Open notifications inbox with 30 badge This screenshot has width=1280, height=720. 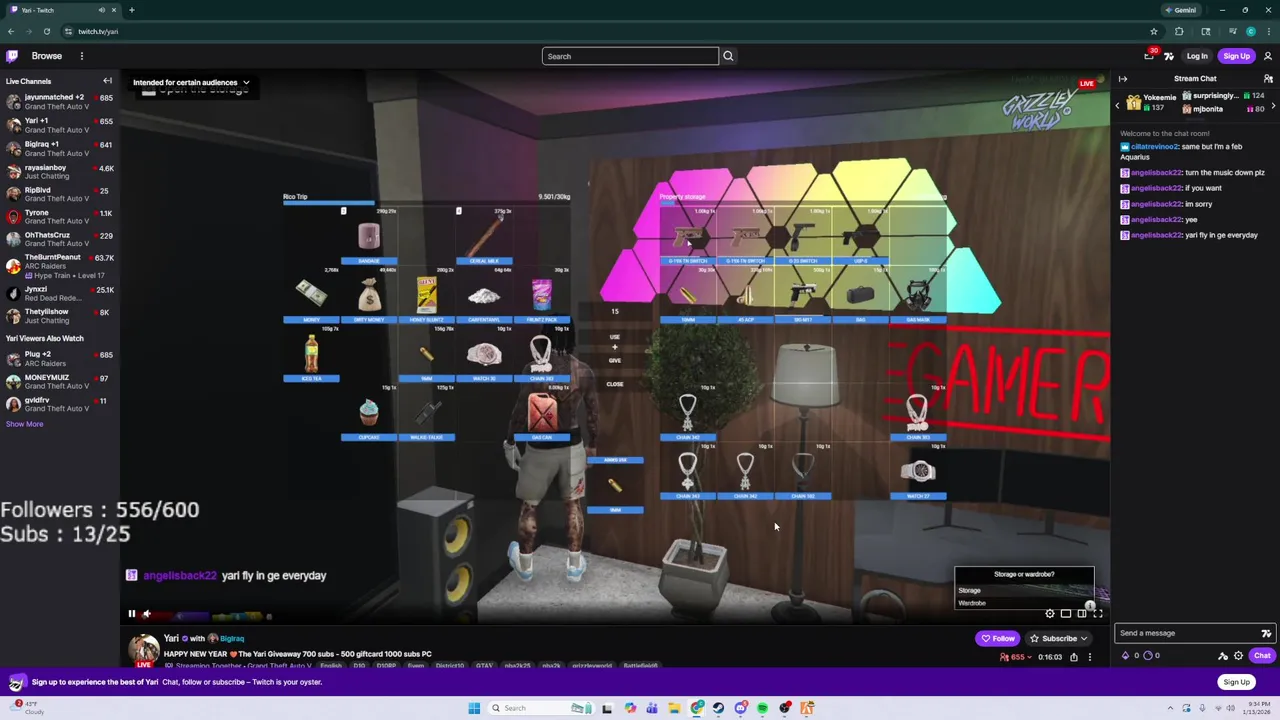1150,55
